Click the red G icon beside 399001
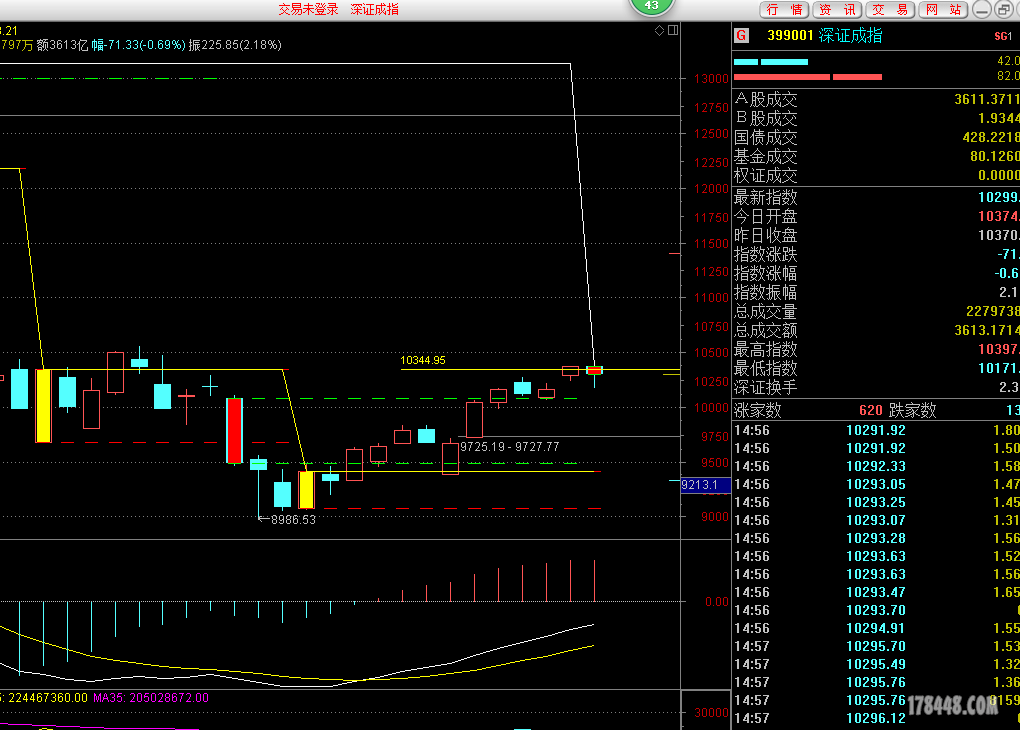1020x730 pixels. point(742,36)
